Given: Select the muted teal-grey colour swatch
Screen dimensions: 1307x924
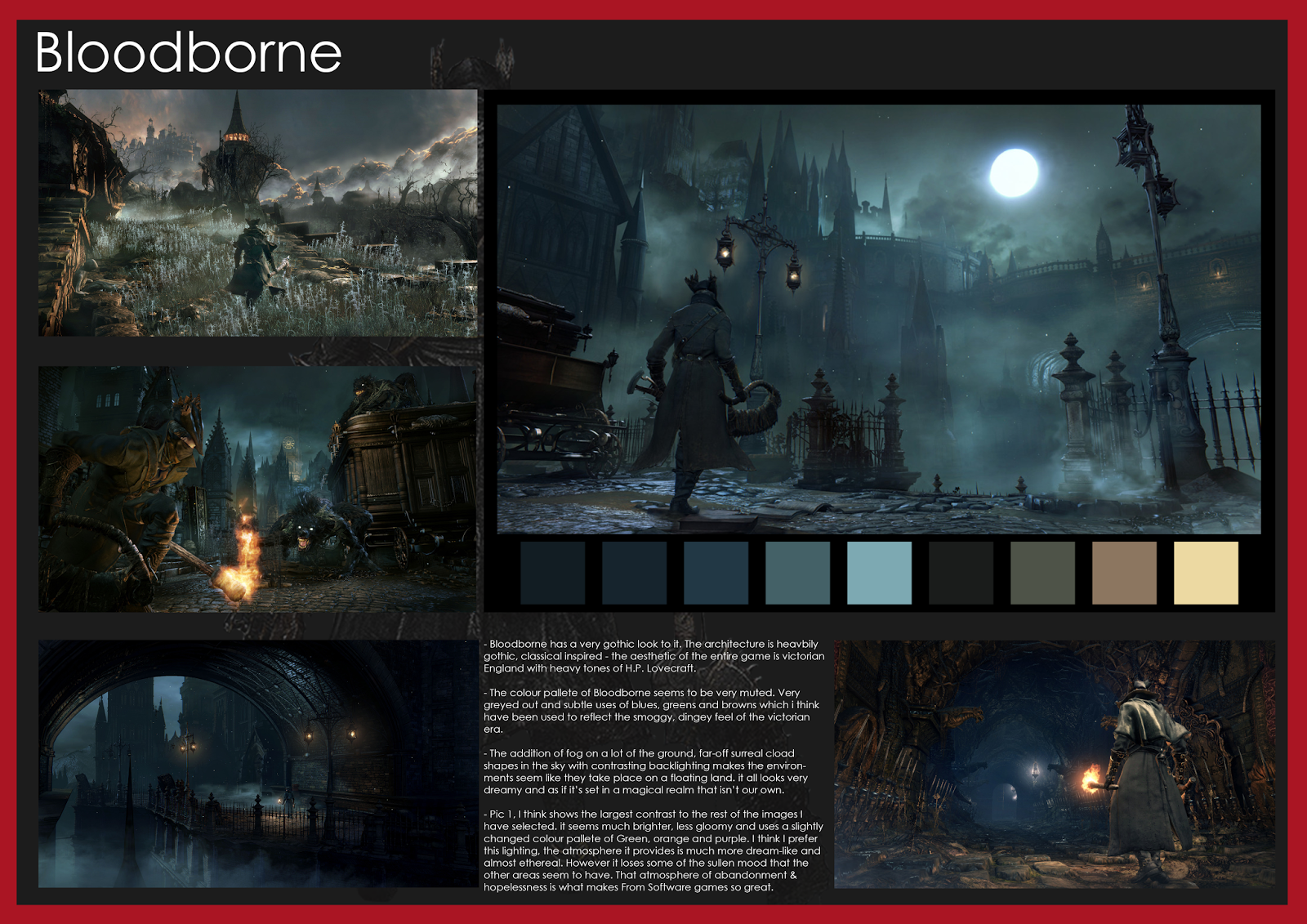Looking at the screenshot, I should pyautogui.click(x=797, y=573).
